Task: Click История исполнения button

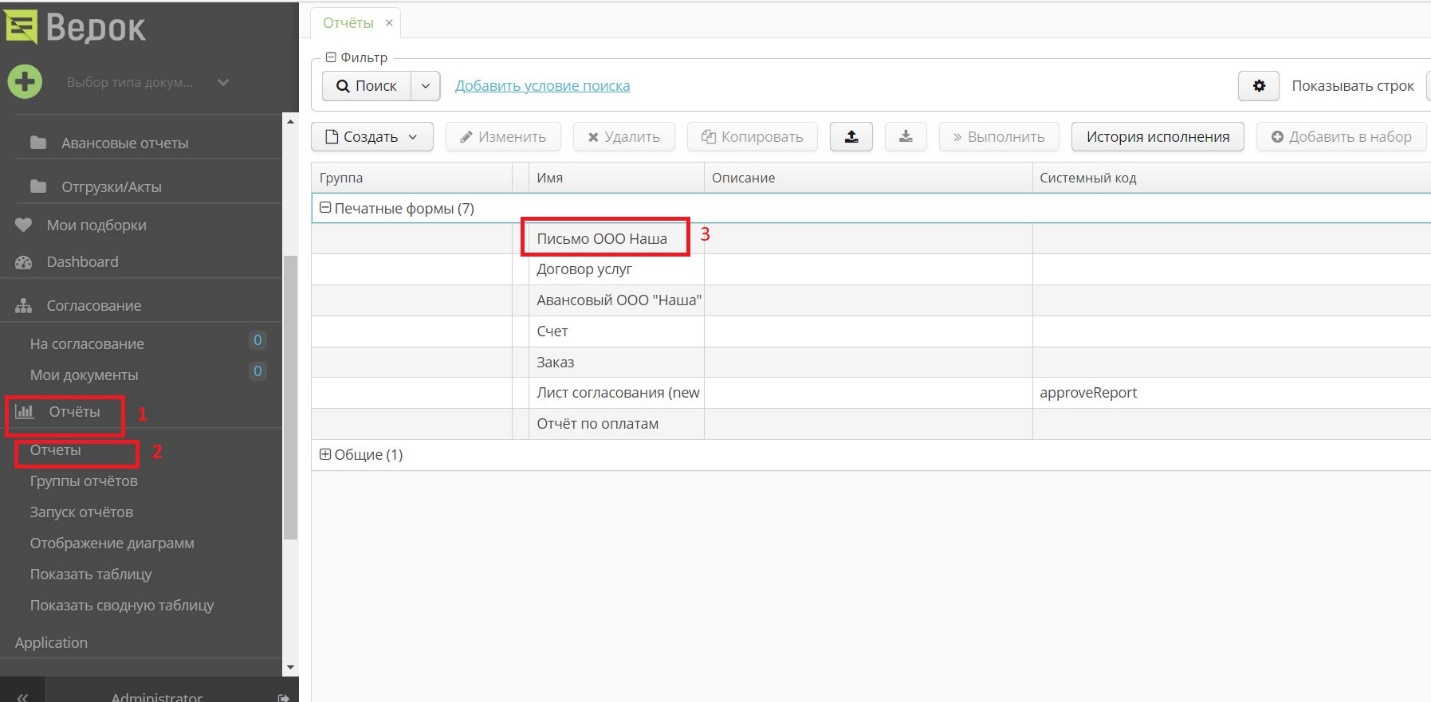Action: (x=1157, y=137)
